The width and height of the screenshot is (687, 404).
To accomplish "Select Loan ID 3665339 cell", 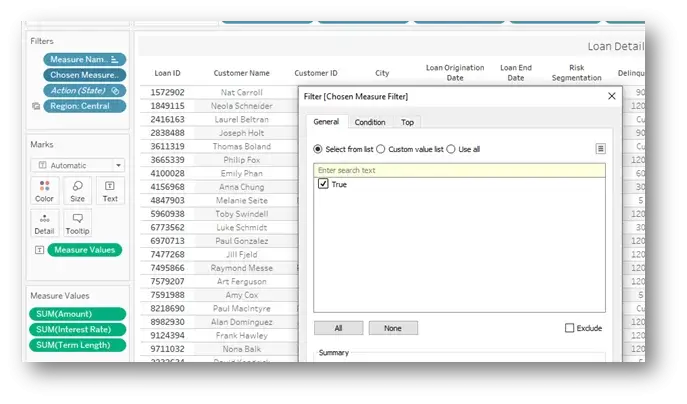I will 167,160.
